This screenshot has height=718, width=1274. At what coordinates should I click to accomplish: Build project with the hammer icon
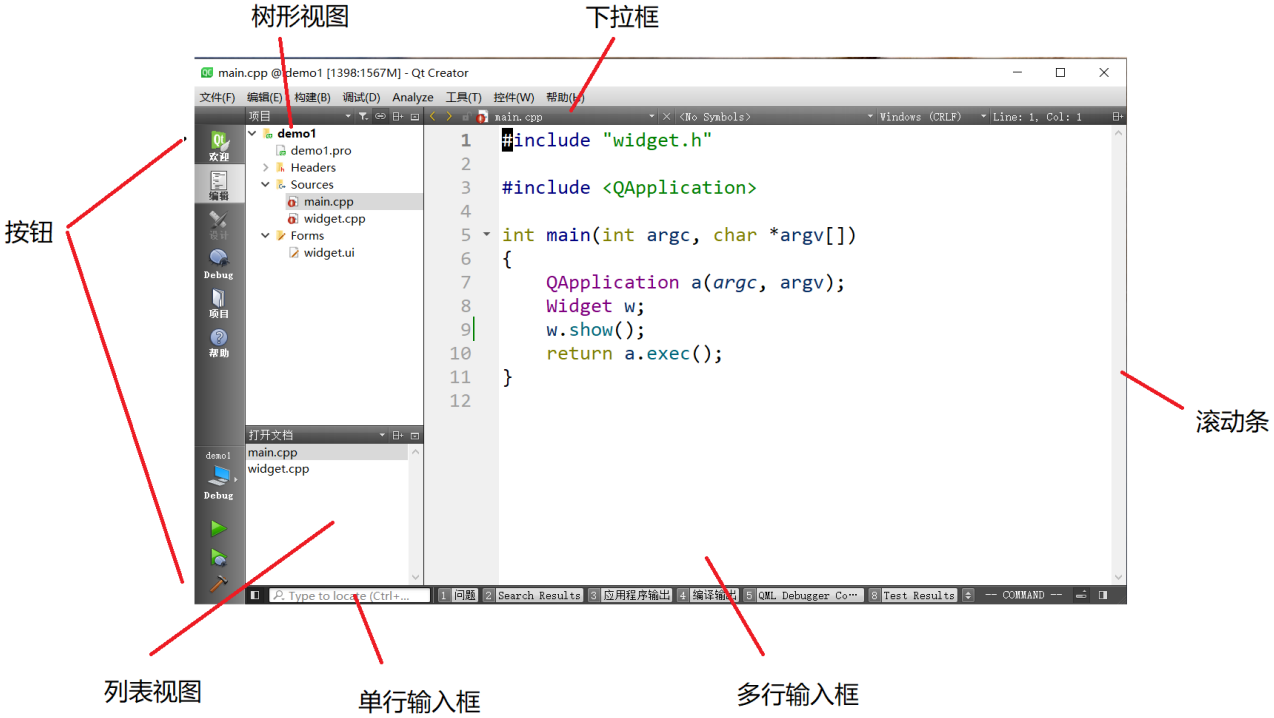pyautogui.click(x=218, y=583)
